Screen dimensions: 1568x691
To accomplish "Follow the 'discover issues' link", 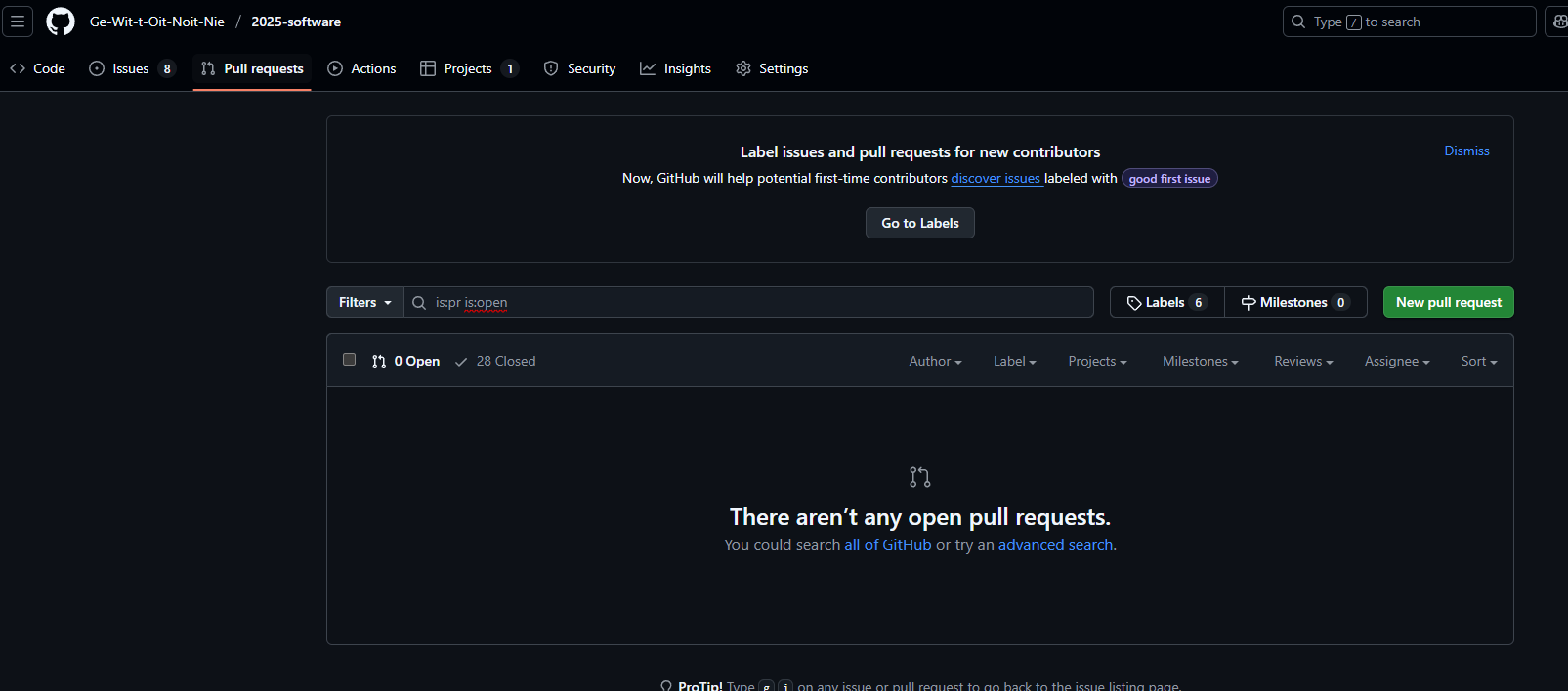I will click(x=996, y=178).
